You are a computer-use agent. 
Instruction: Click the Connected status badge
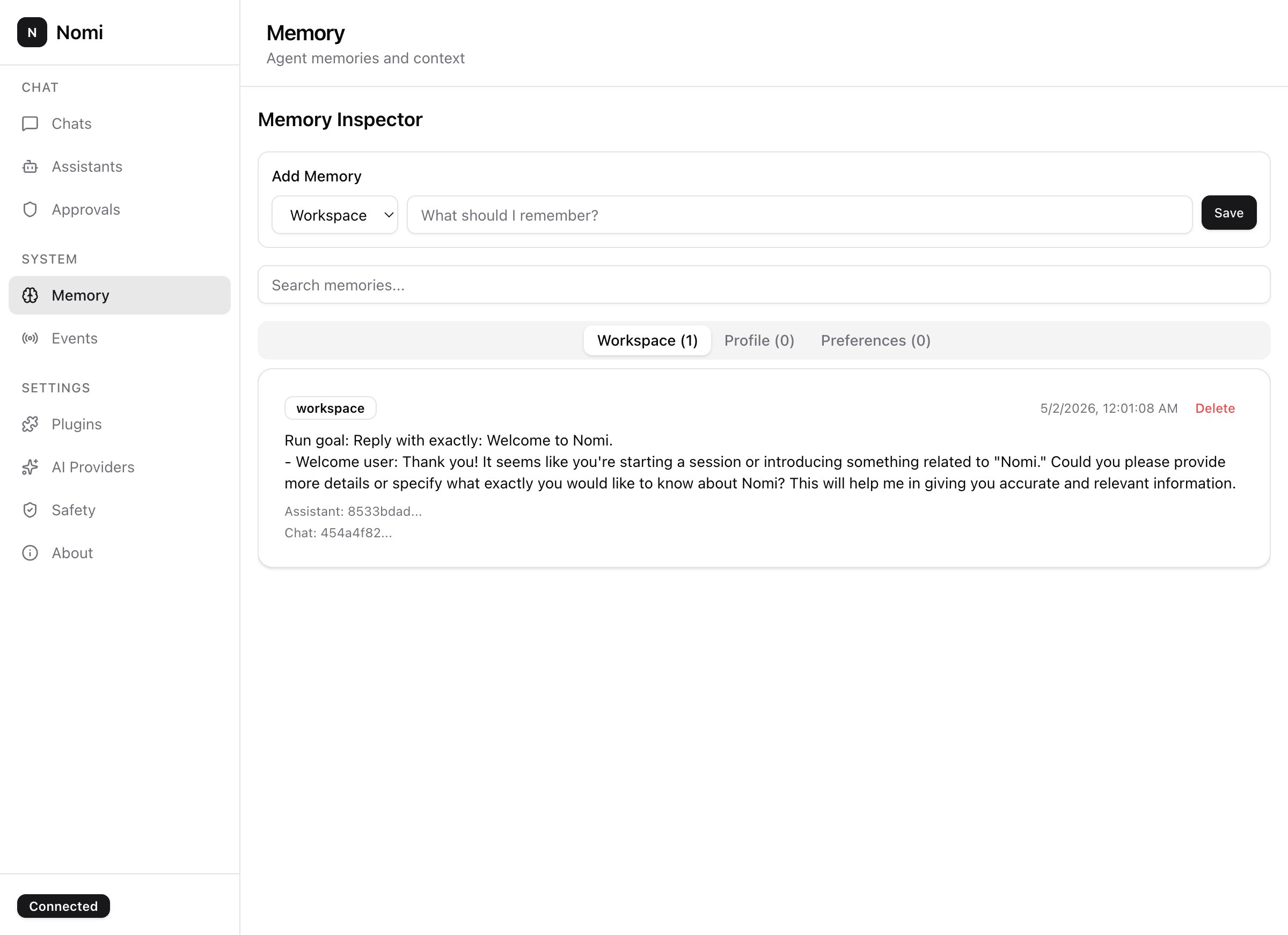64,906
